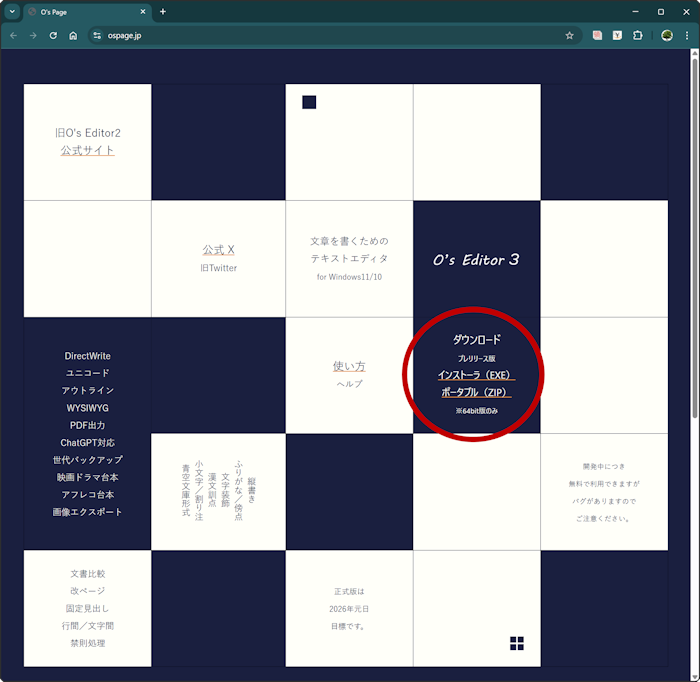
Task: Download the ポータブル (ZIP) link
Action: 476,392
